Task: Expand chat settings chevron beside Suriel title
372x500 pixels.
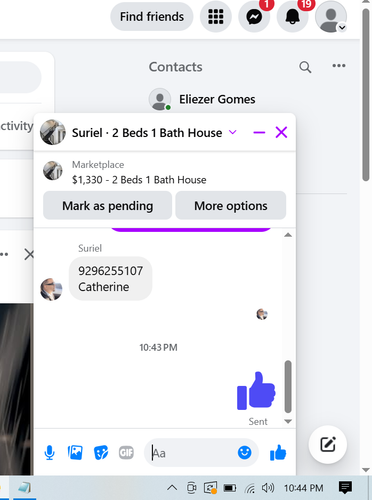Action: pyautogui.click(x=233, y=132)
